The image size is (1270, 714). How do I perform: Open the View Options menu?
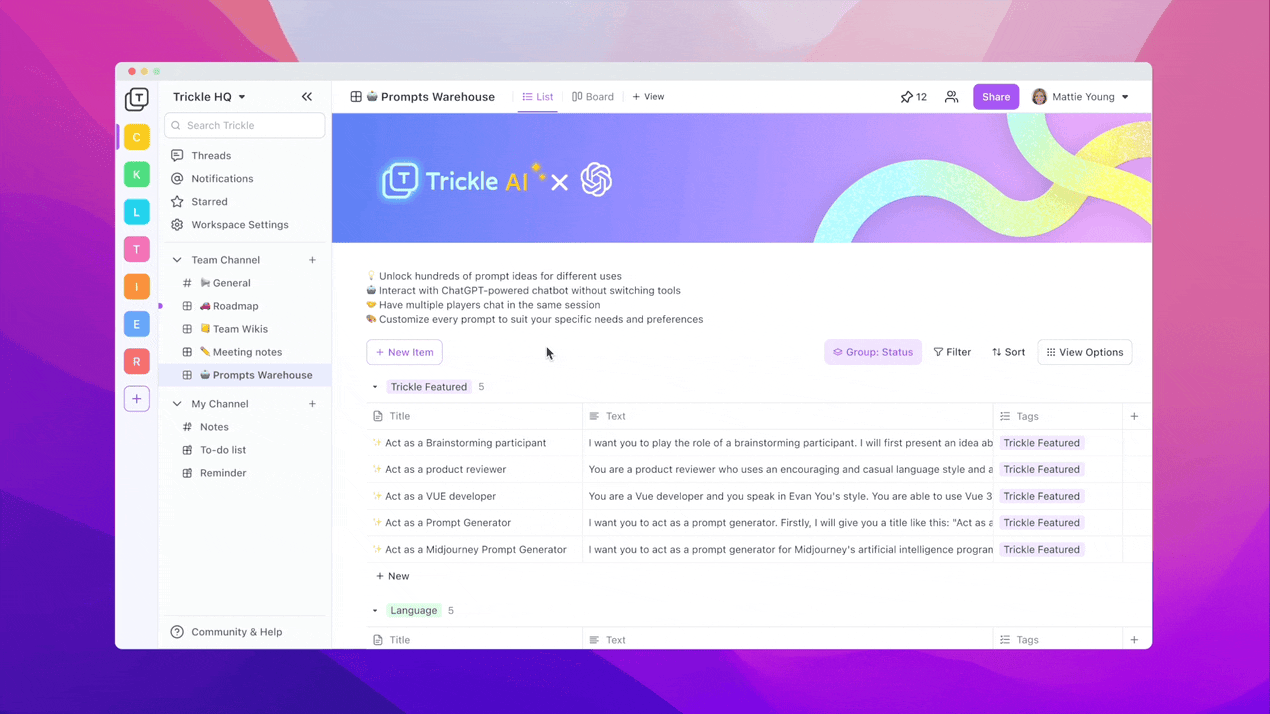(x=1085, y=352)
